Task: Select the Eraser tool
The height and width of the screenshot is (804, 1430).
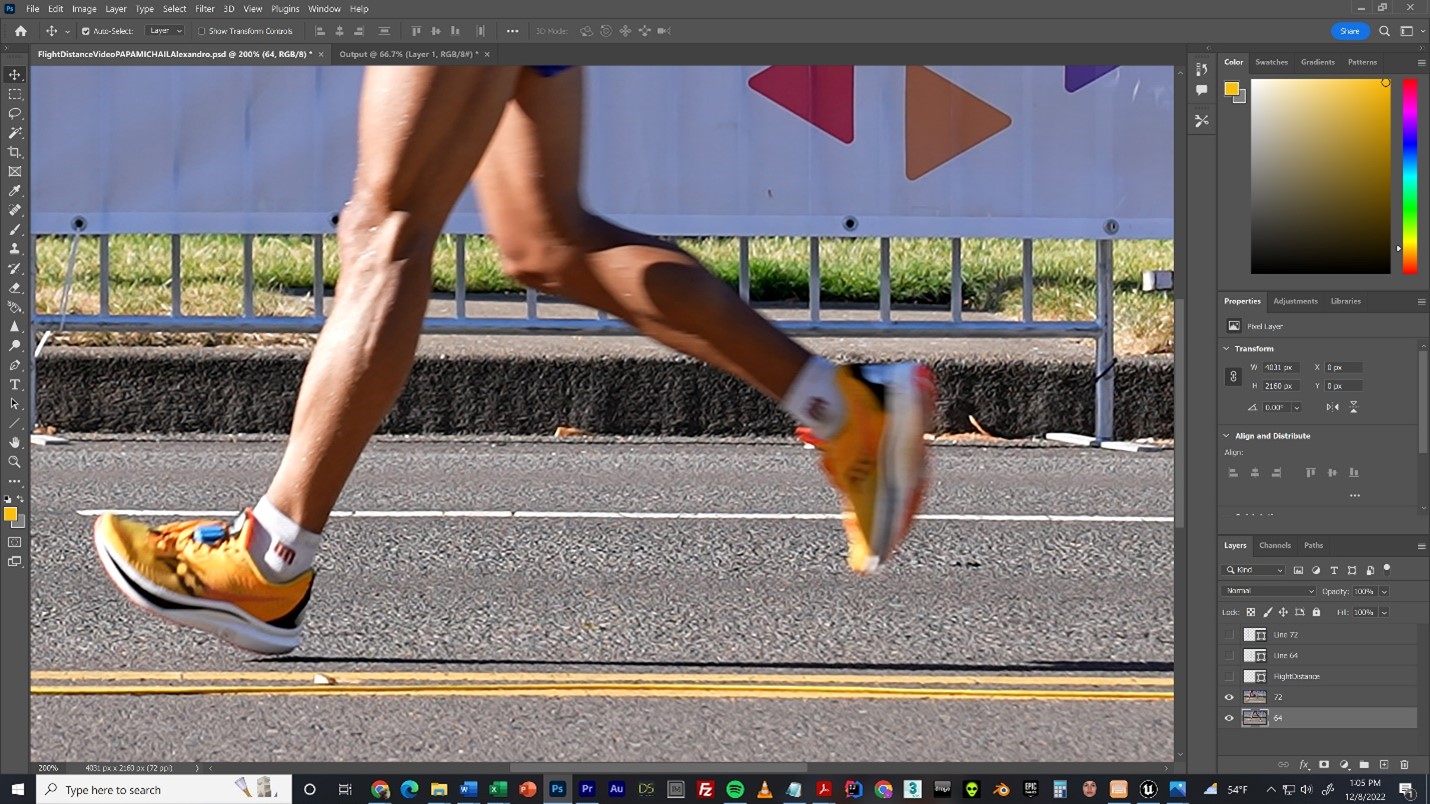Action: coord(15,288)
